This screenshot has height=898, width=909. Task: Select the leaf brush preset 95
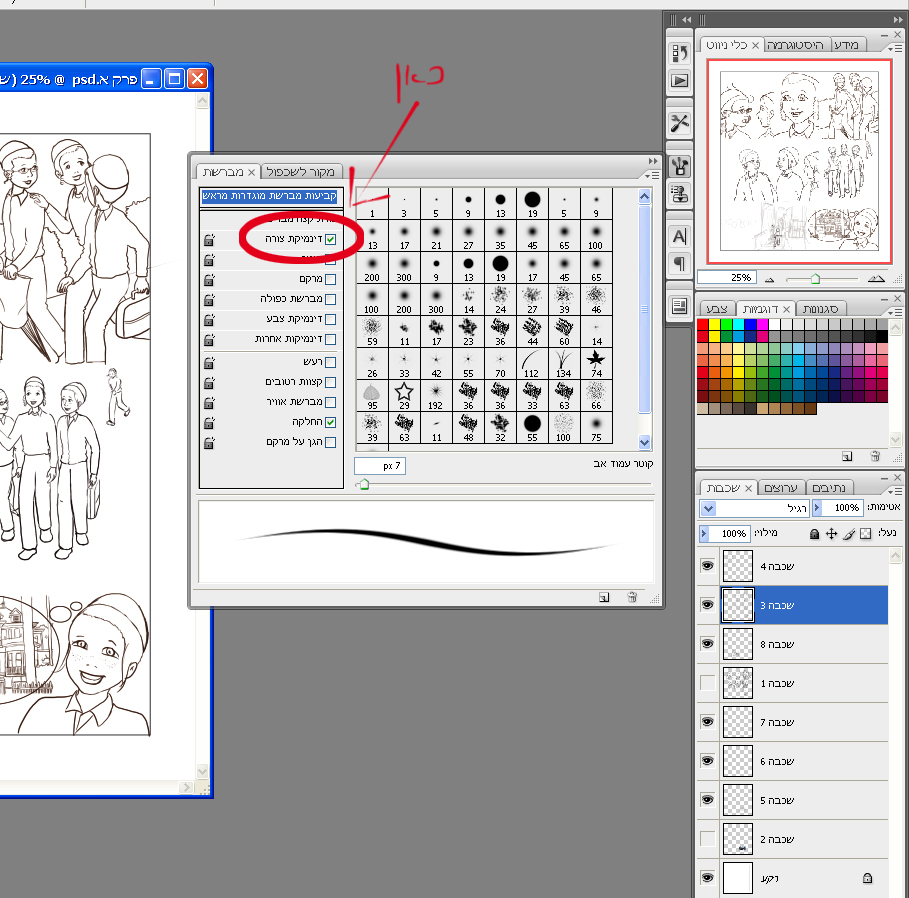click(x=372, y=396)
